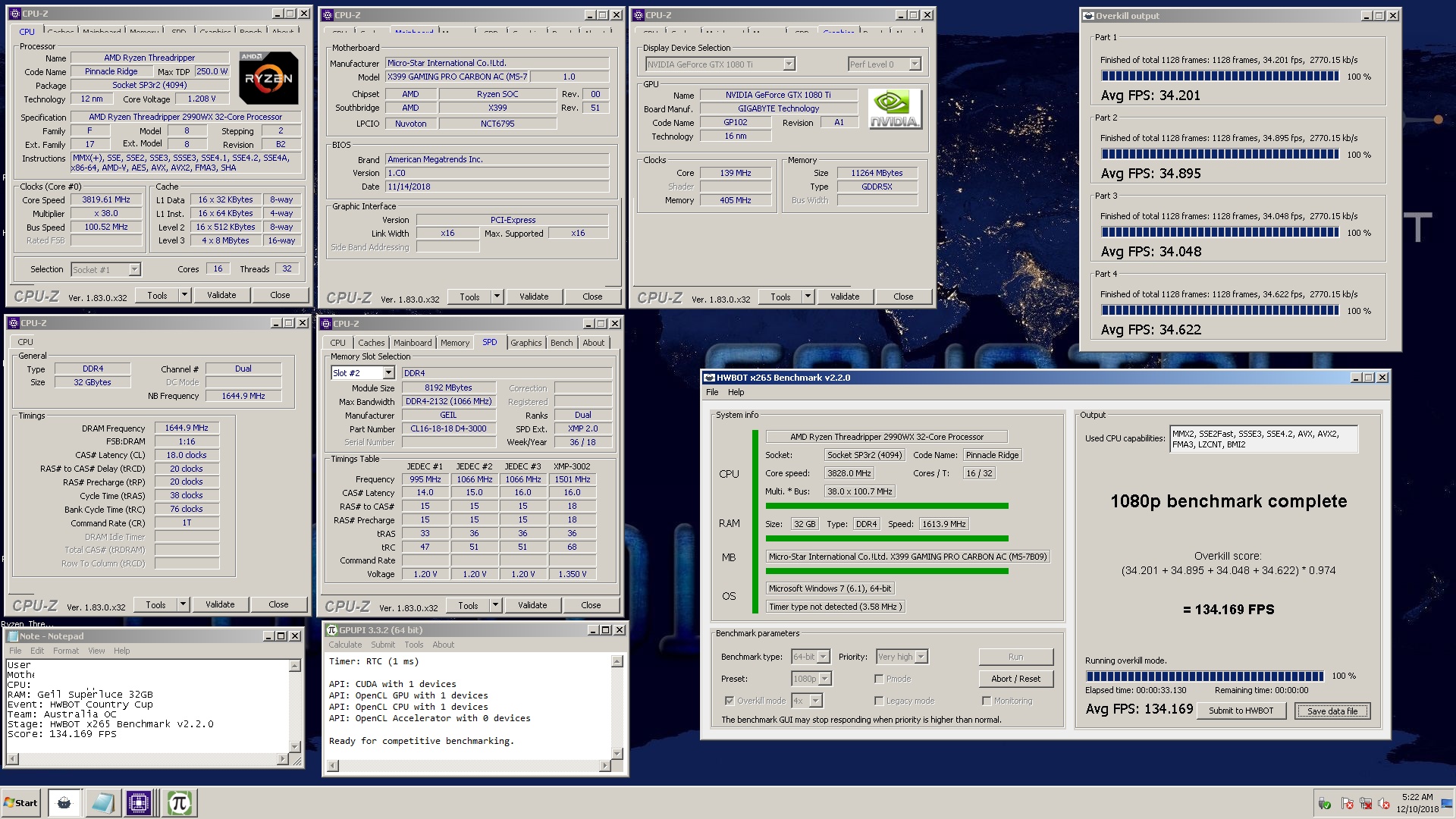Click the title icon of the CPU-Z processor window
The width and height of the screenshot is (1456, 819).
pyautogui.click(x=15, y=14)
